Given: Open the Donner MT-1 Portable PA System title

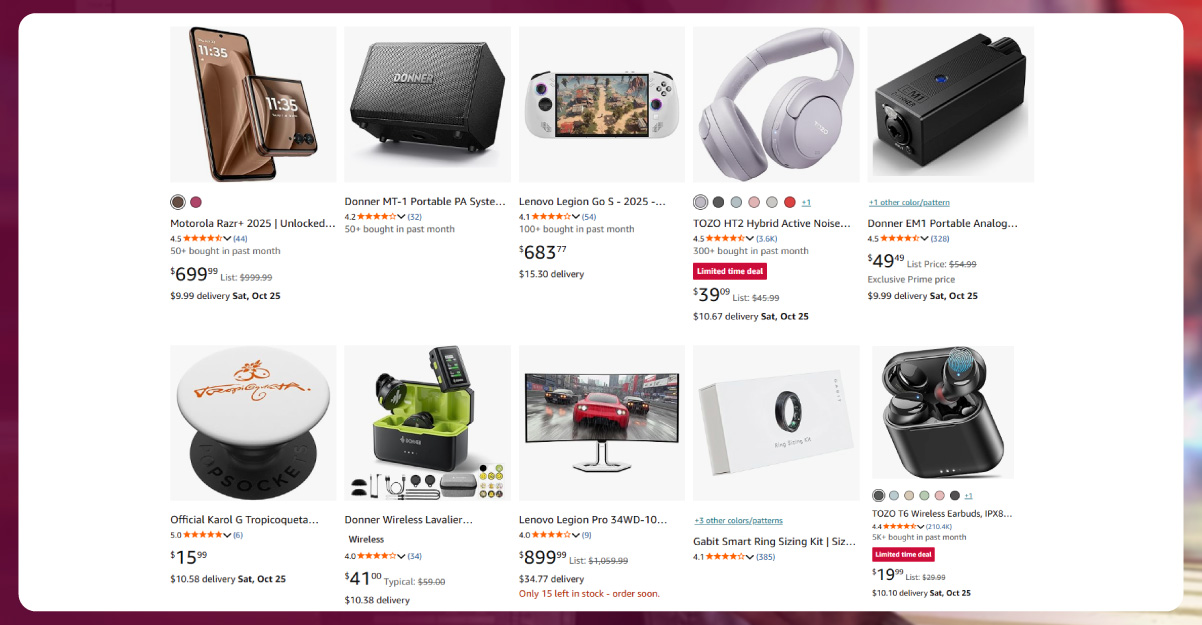Looking at the screenshot, I should click(x=425, y=201).
